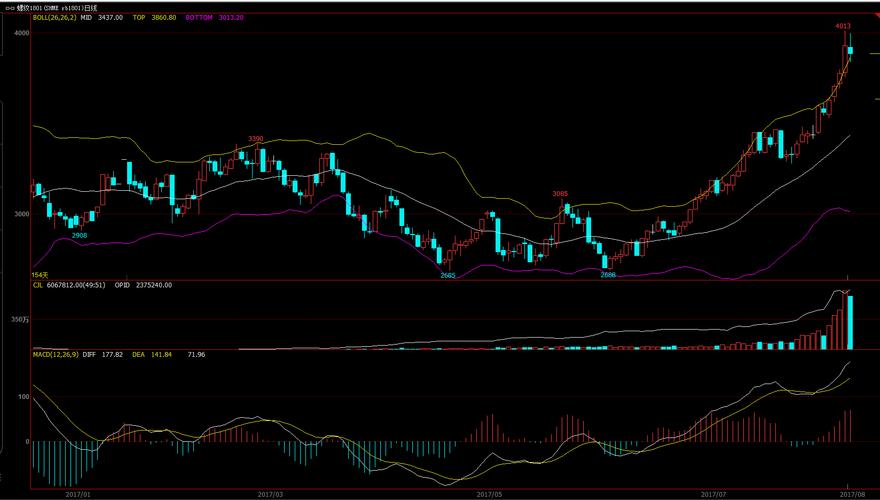Click the 3085 peak price label
Screen dimensions: 880x500
click(x=560, y=194)
